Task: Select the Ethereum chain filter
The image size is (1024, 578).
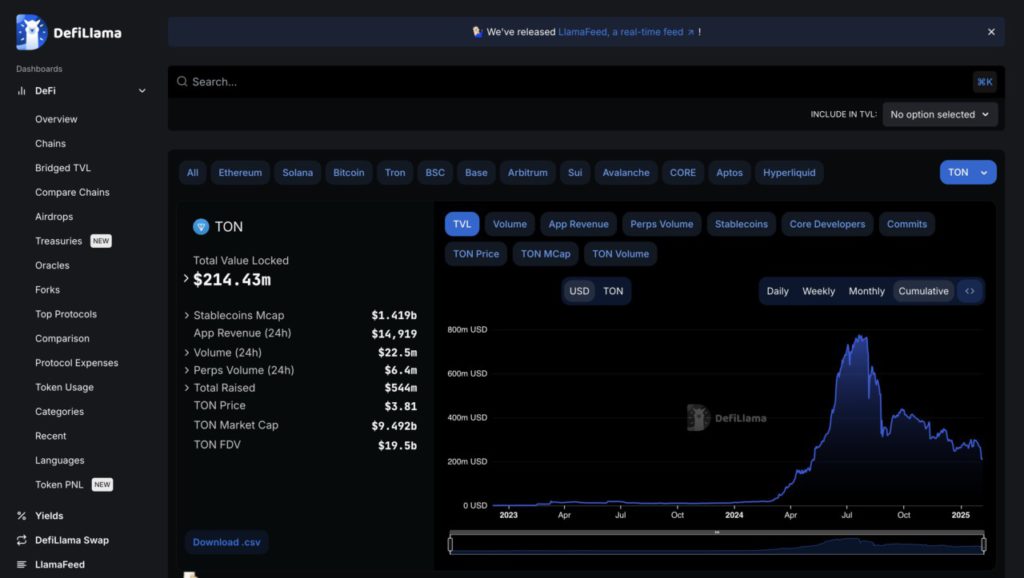Action: tap(240, 172)
